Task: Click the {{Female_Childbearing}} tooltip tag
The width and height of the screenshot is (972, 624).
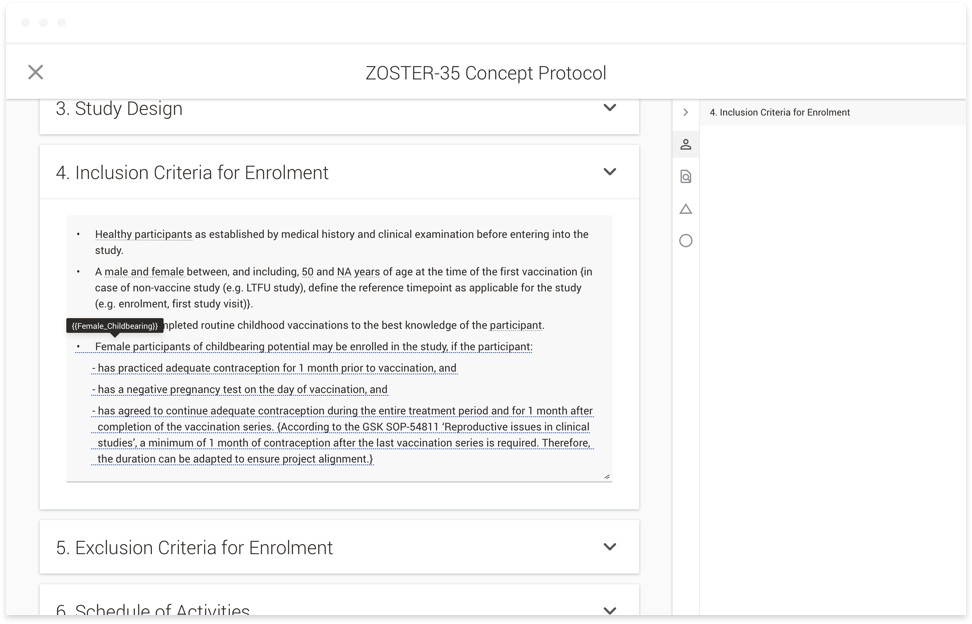Action: tap(115, 326)
